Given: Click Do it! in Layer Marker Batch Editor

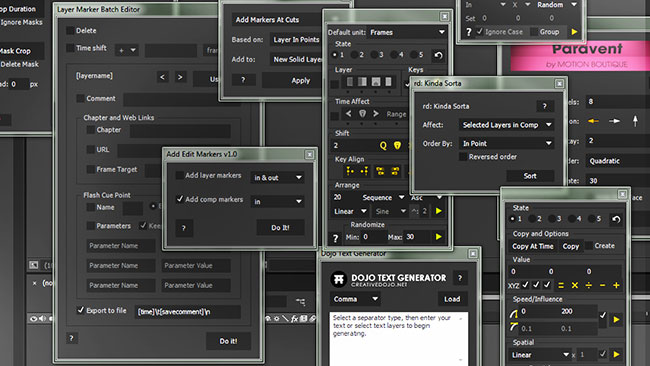Looking at the screenshot, I should [228, 341].
